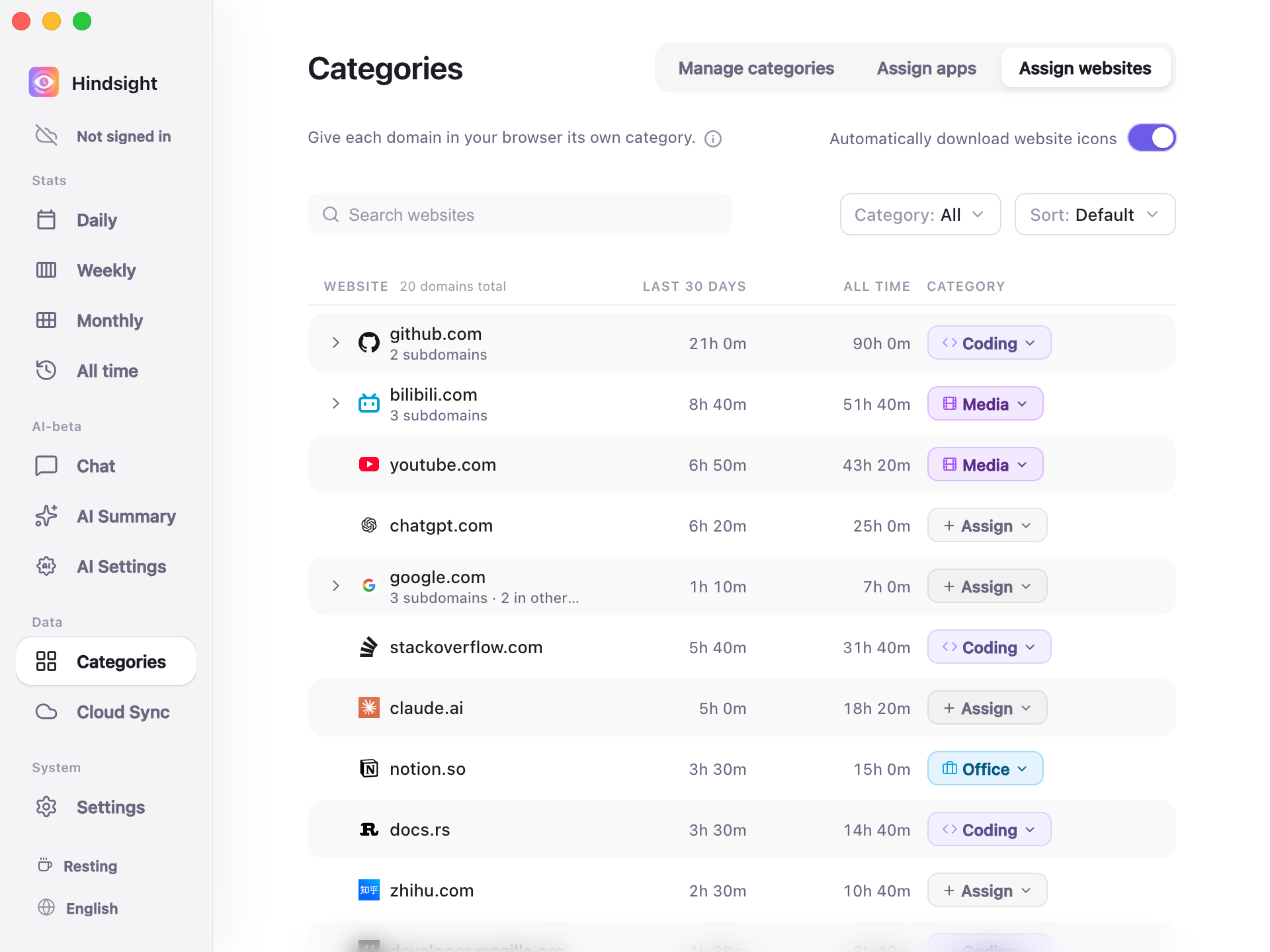The height and width of the screenshot is (952, 1270).
Task: Open the Assign dropdown for google.com
Action: (x=987, y=586)
